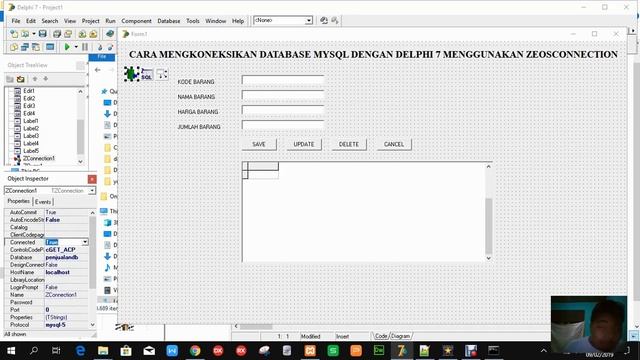Open the Tools menu
640x360 pixels.
tap(193, 21)
